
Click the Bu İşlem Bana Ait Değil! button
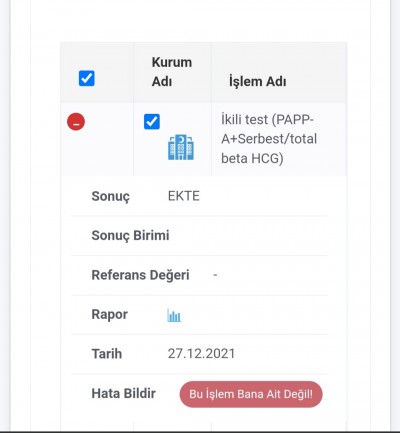pyautogui.click(x=251, y=394)
